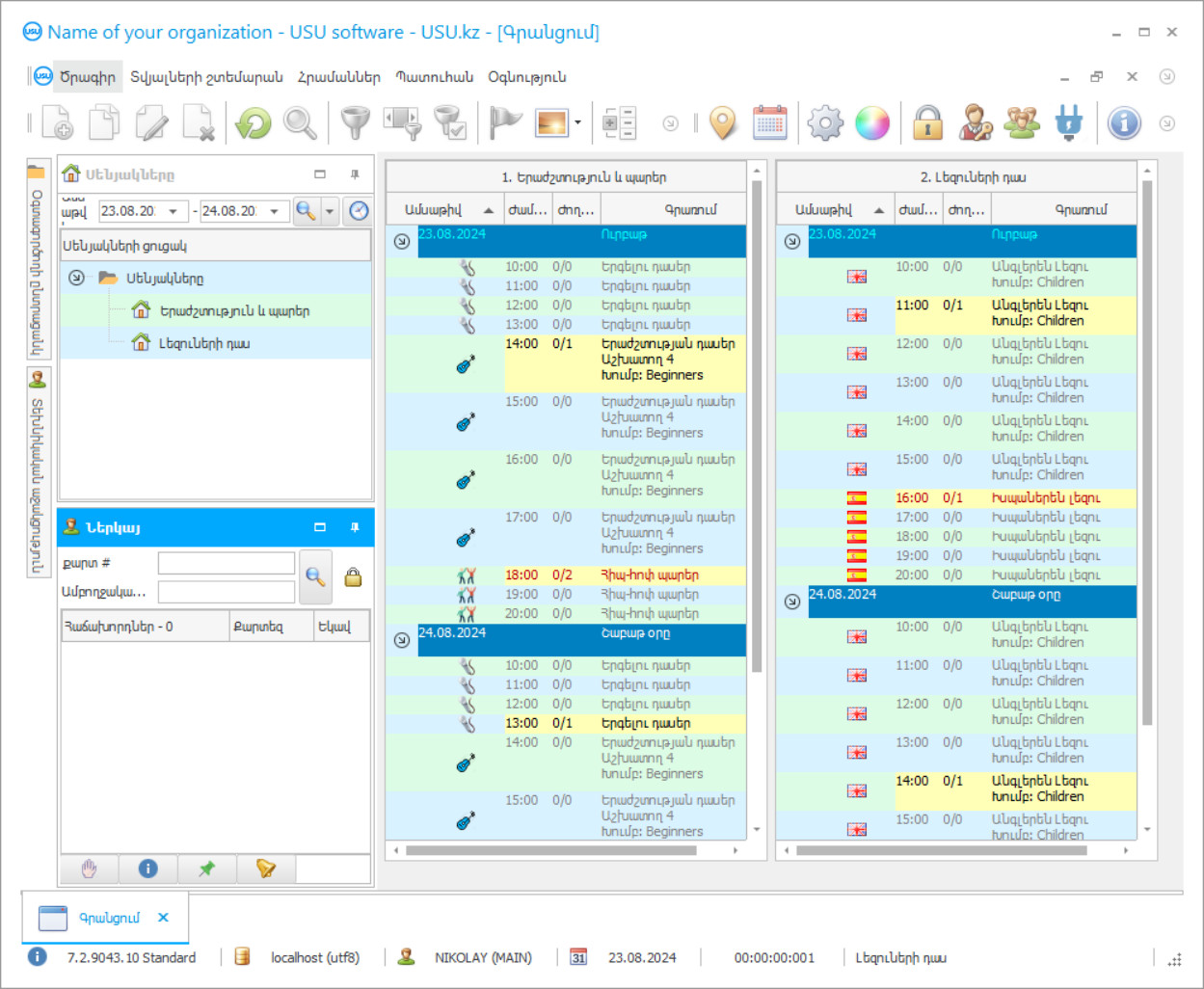Click the Գրառում column header in music schedule

point(673,209)
